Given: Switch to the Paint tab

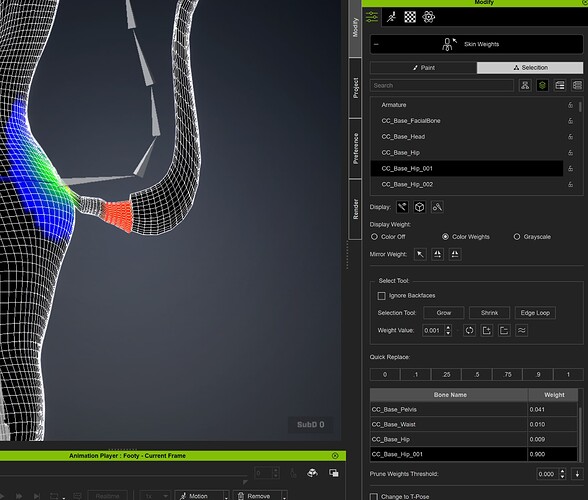Looking at the screenshot, I should (423, 68).
